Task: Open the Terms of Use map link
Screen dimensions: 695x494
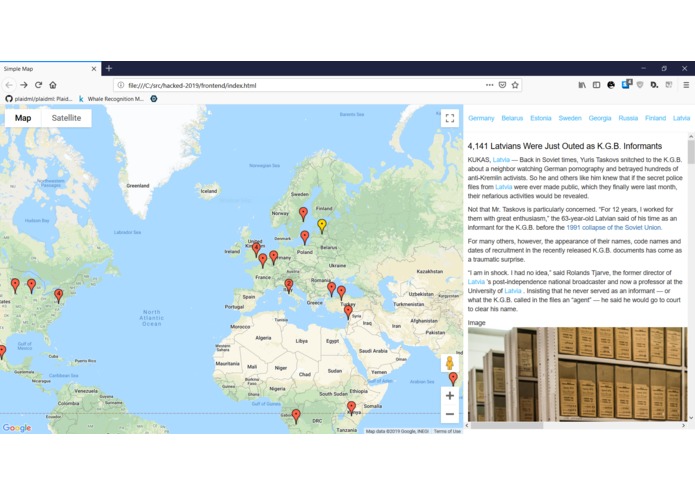Action: (x=447, y=431)
